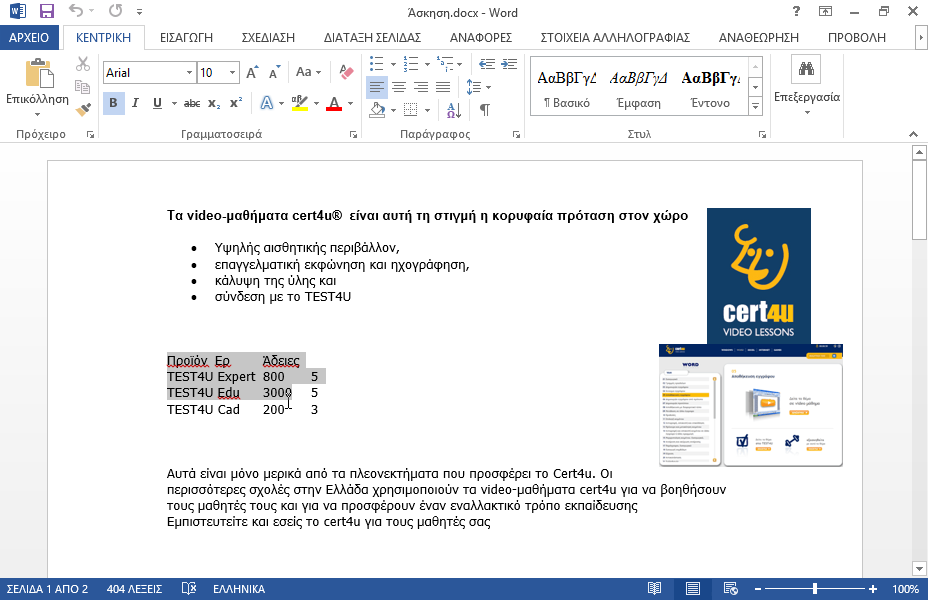This screenshot has width=928, height=600.
Task: Decrease paragraph indent
Action: pos(486,64)
